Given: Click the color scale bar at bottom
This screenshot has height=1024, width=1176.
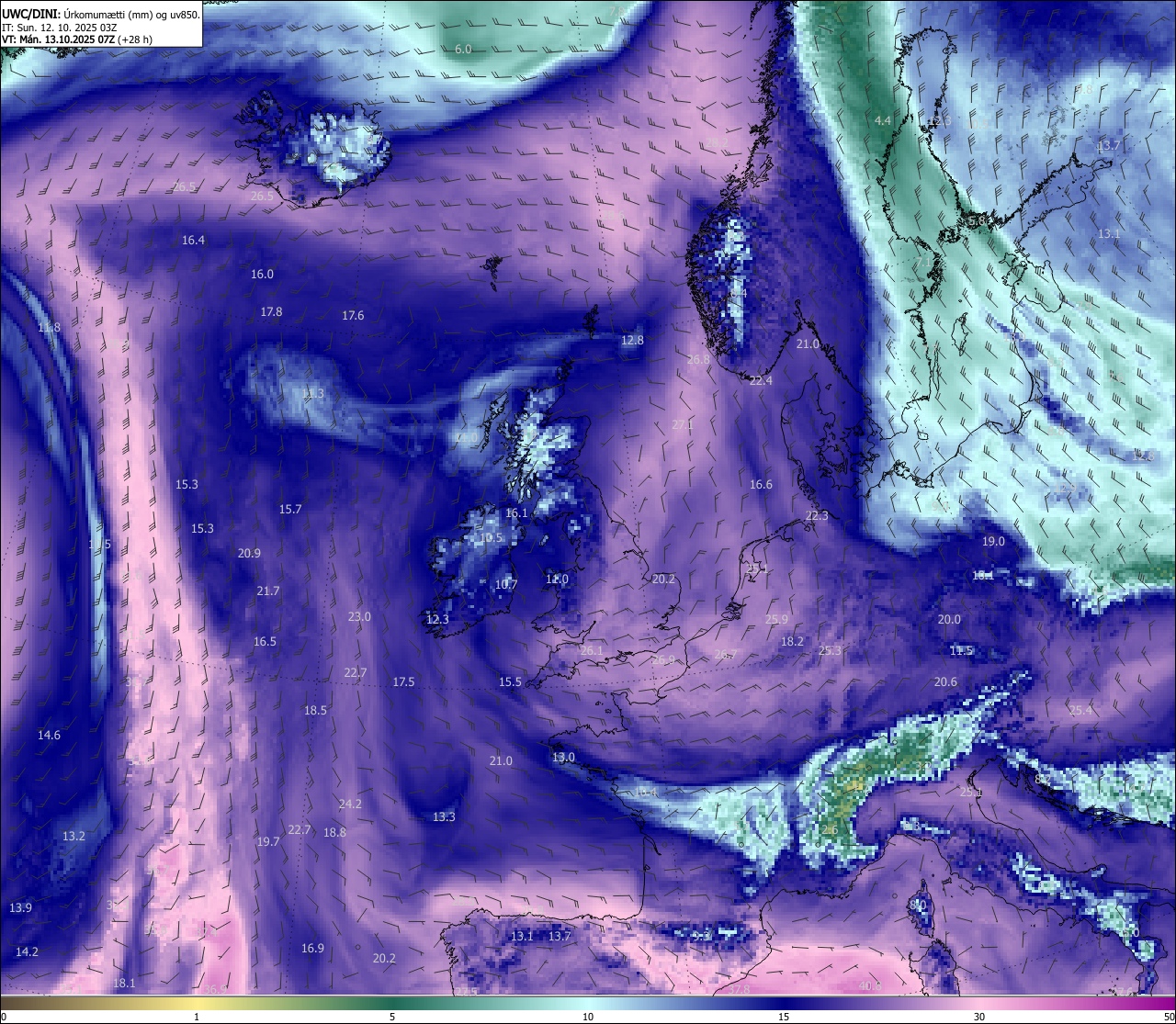Looking at the screenshot, I should coord(588,1003).
